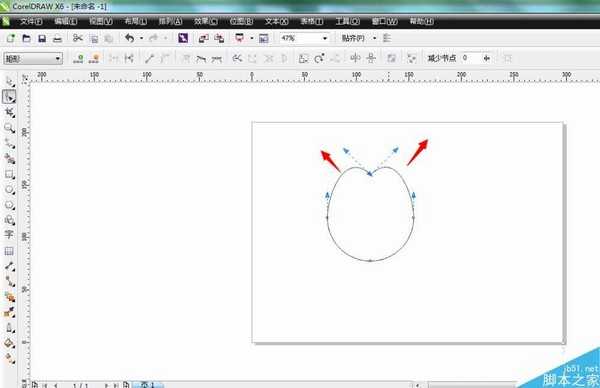Screen dimensions: 600x388
Task: Select the Zoom magnifier tool
Action: 9,128
